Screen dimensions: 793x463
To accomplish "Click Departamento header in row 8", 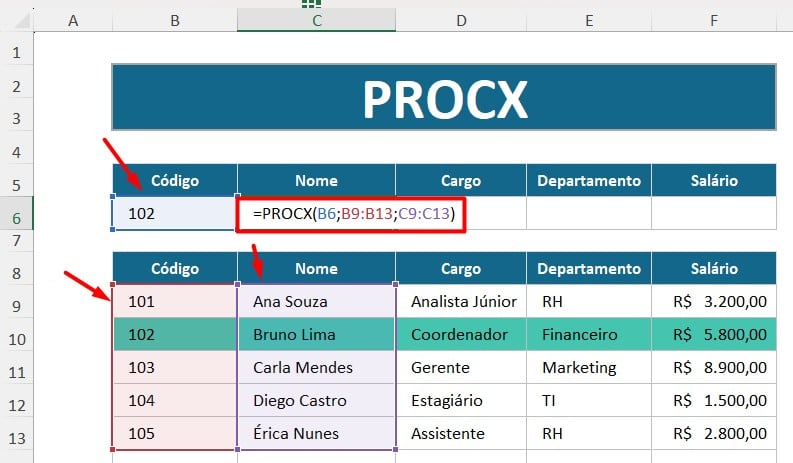I will pos(589,268).
